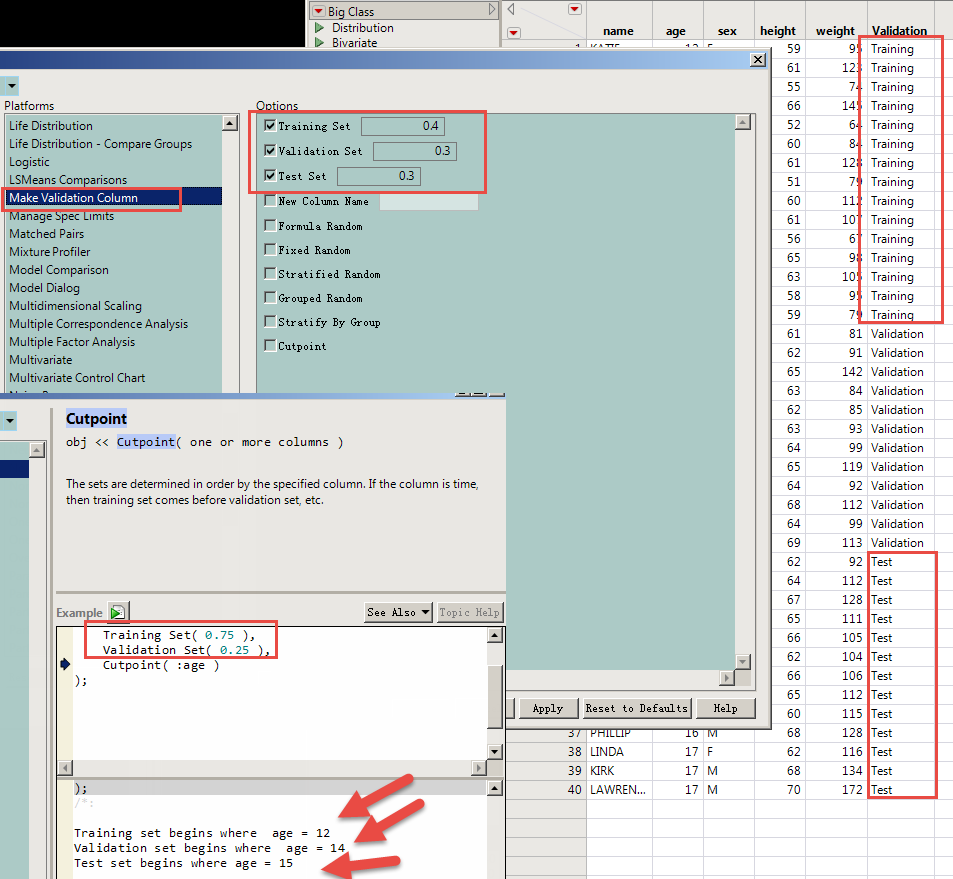Collapse Big Class panel with right arrow
This screenshot has height=879, width=953.
[x=492, y=9]
